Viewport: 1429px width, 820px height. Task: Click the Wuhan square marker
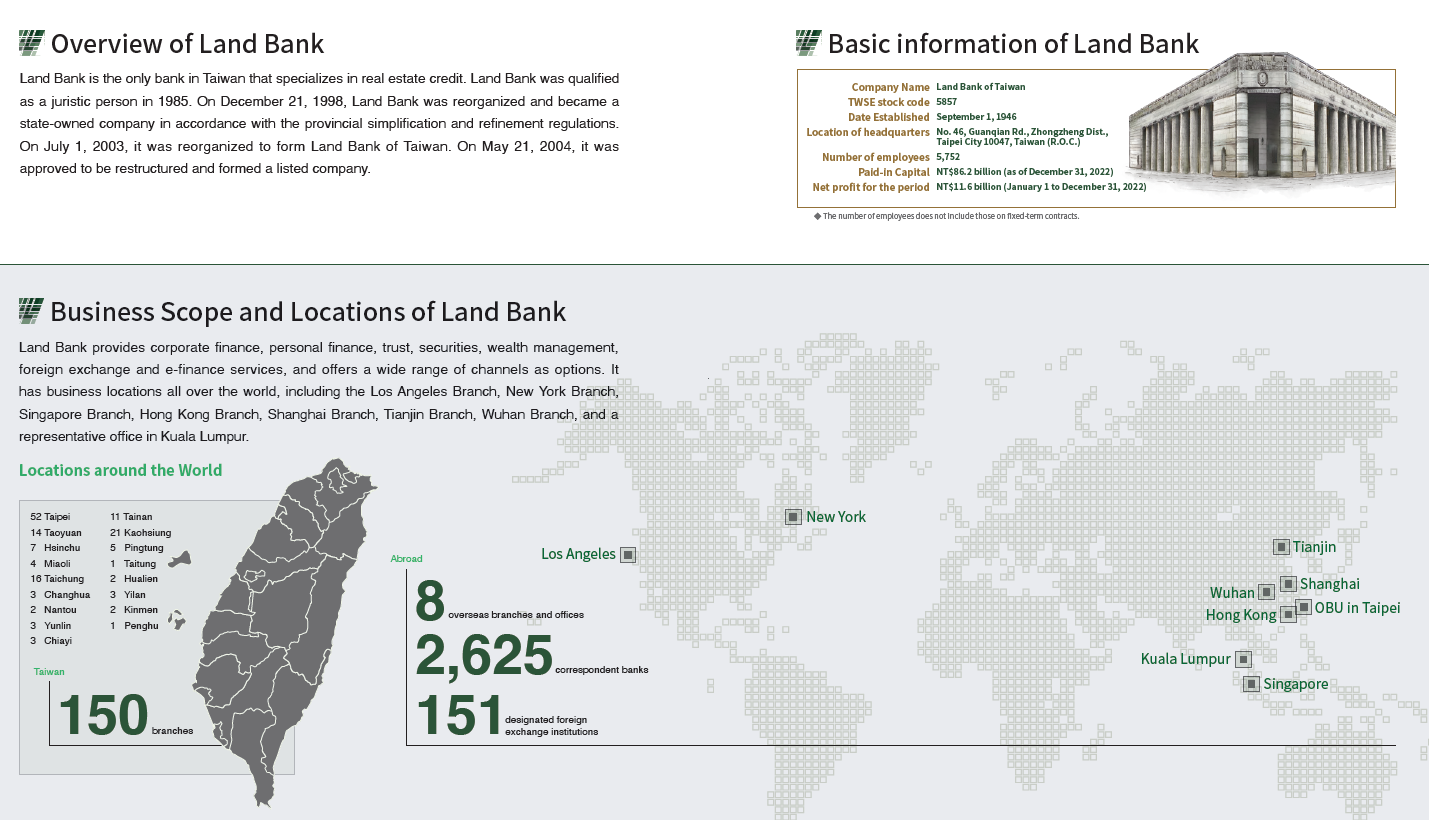click(x=1266, y=592)
